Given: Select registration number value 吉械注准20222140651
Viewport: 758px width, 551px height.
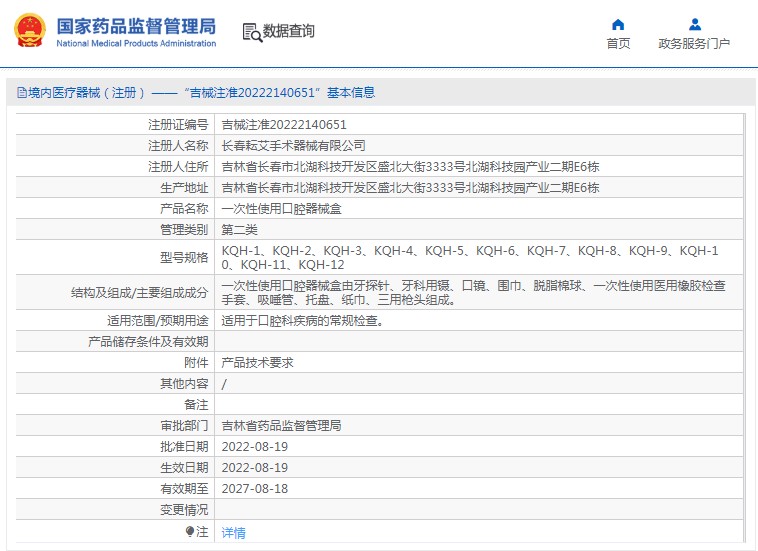Looking at the screenshot, I should [284, 125].
